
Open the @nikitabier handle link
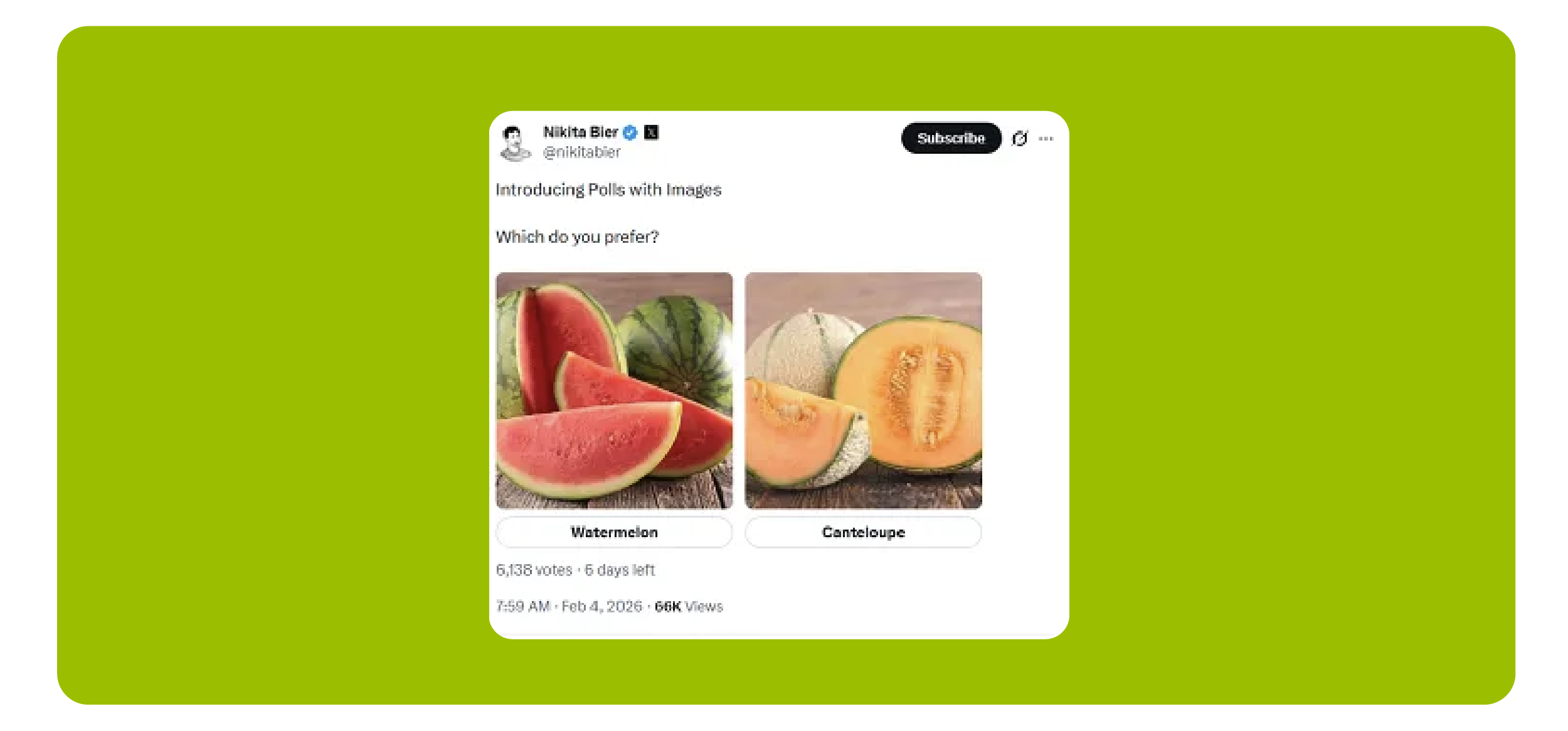tap(581, 152)
